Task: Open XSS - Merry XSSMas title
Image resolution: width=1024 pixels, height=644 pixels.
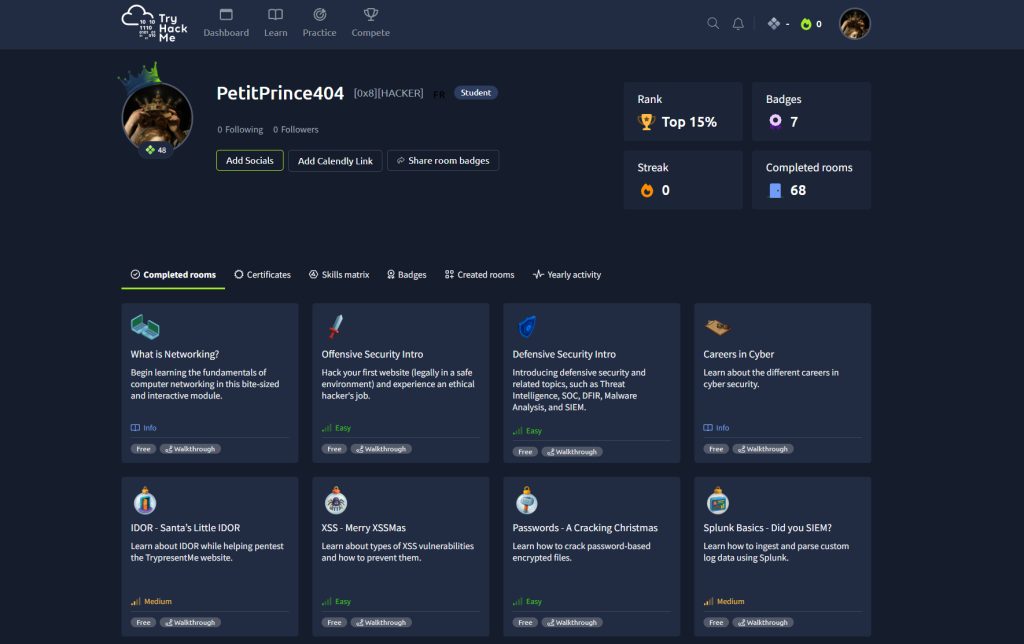Action: [364, 528]
